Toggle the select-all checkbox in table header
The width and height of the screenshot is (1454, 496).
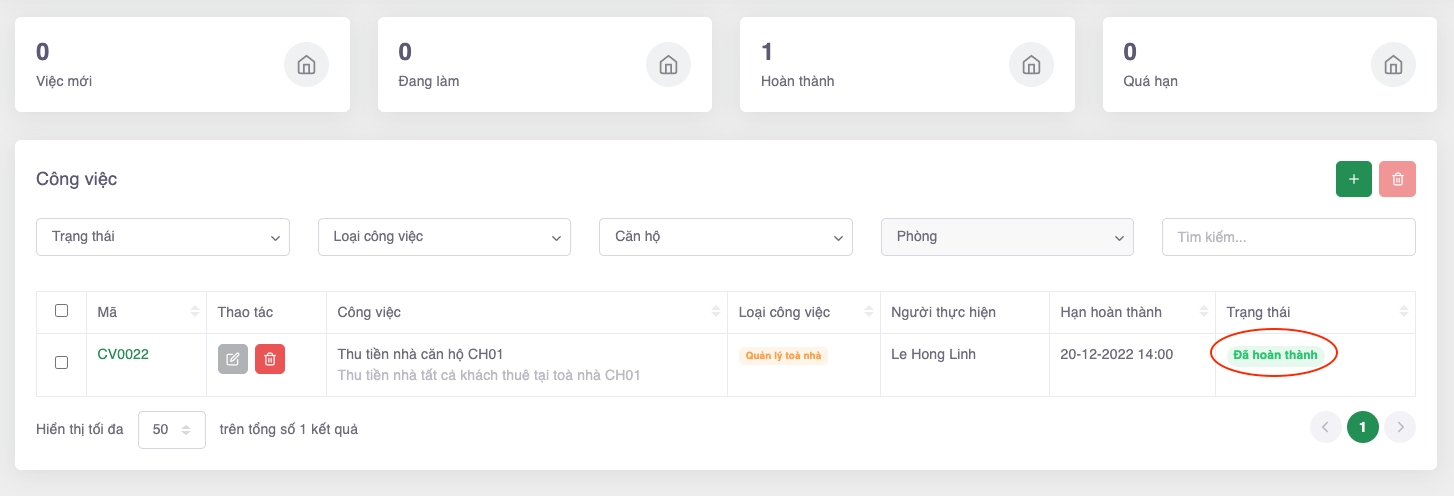(61, 311)
